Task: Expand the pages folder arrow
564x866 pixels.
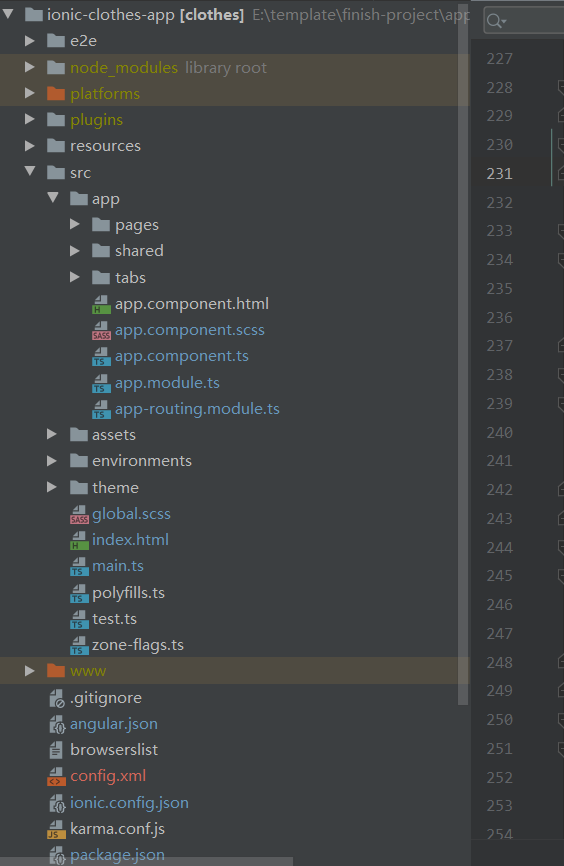Action: point(75,224)
